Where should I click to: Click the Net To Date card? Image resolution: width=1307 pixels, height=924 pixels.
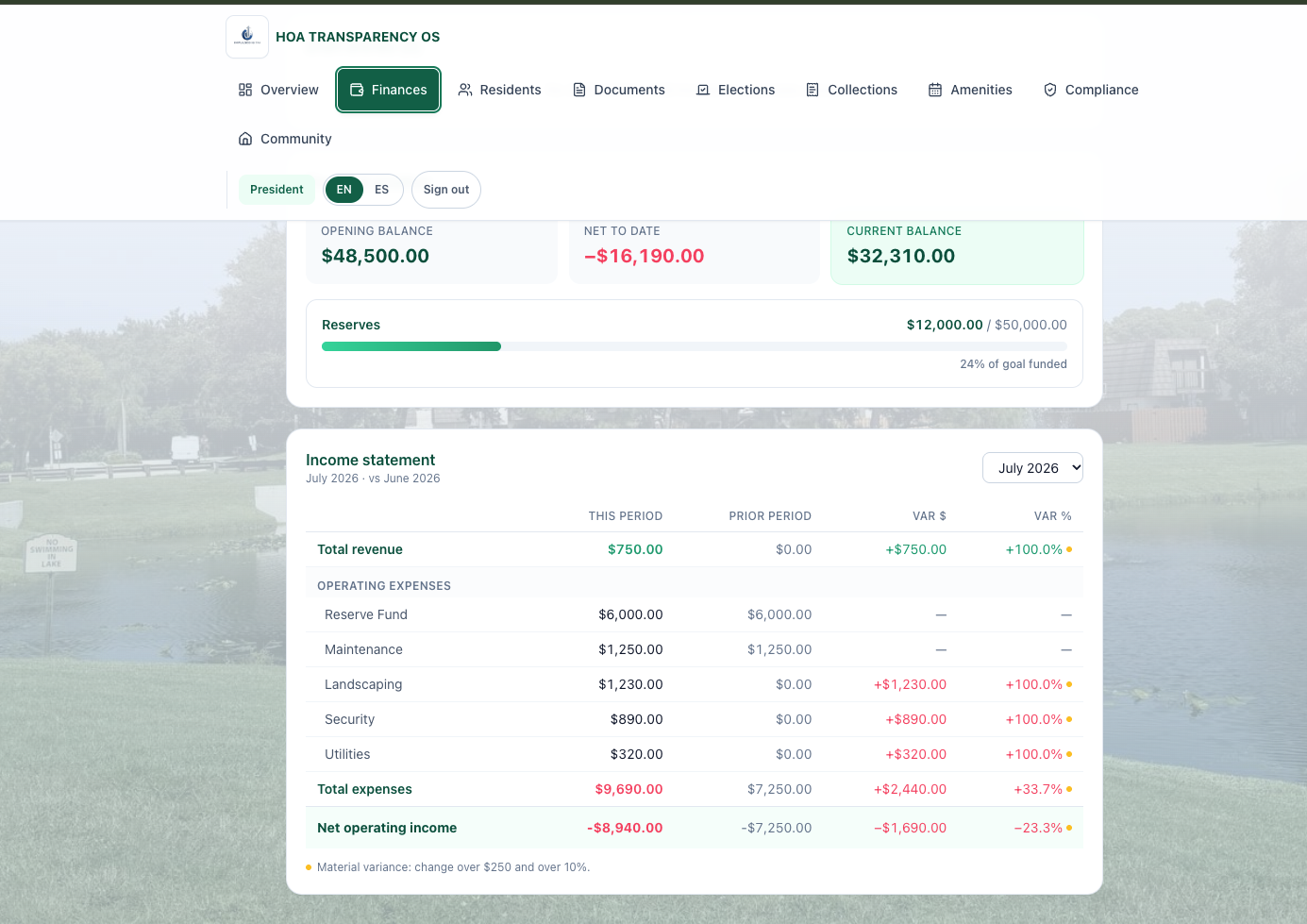695,252
